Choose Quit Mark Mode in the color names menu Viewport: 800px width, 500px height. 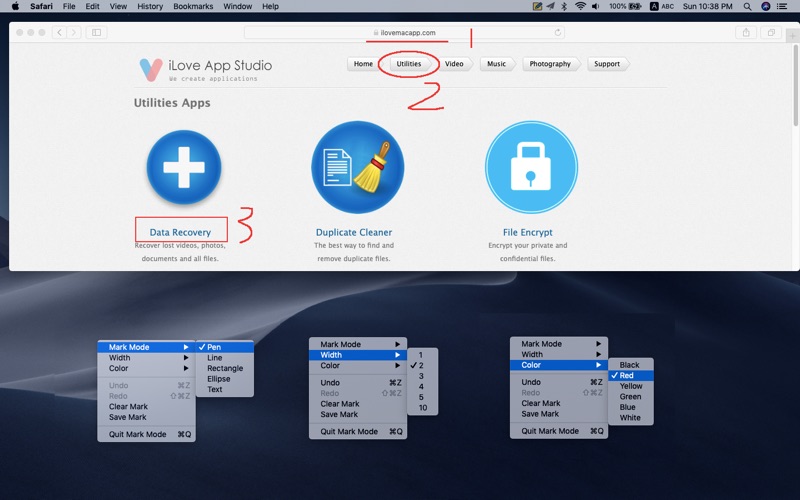coord(559,431)
